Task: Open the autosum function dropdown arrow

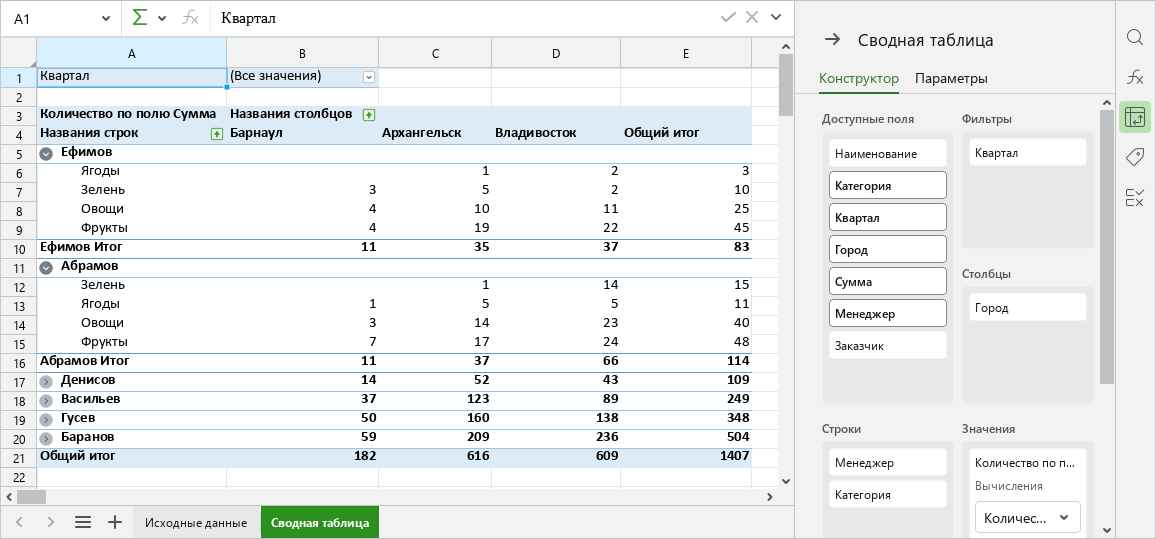Action: click(x=162, y=18)
